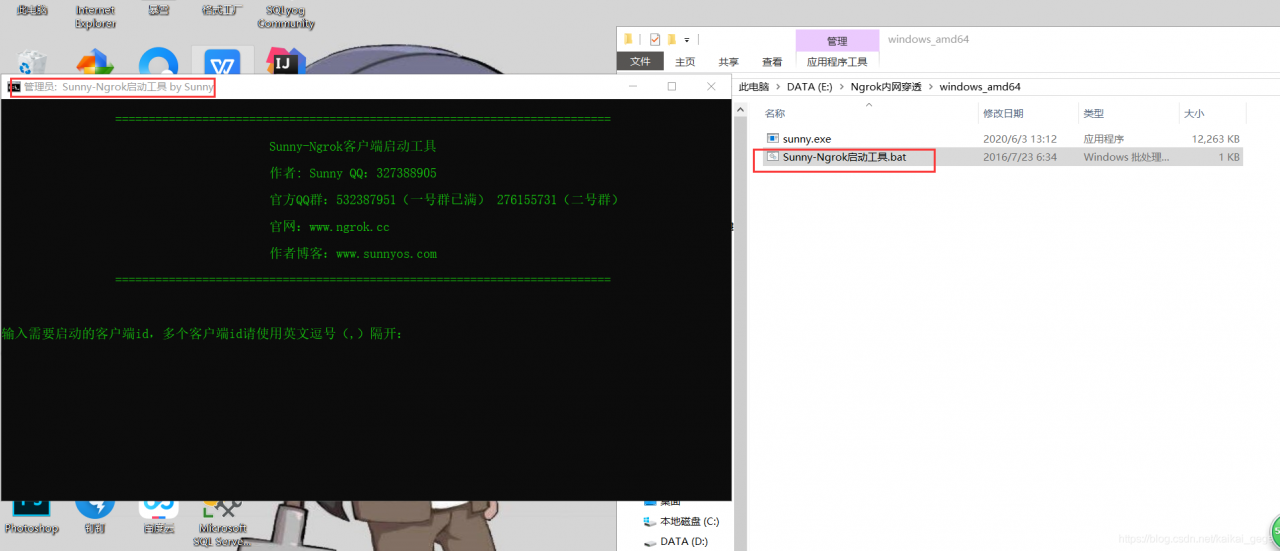Open the Internet Explorer desktop shortcut
Image resolution: width=1280 pixels, height=551 pixels.
click(x=95, y=16)
